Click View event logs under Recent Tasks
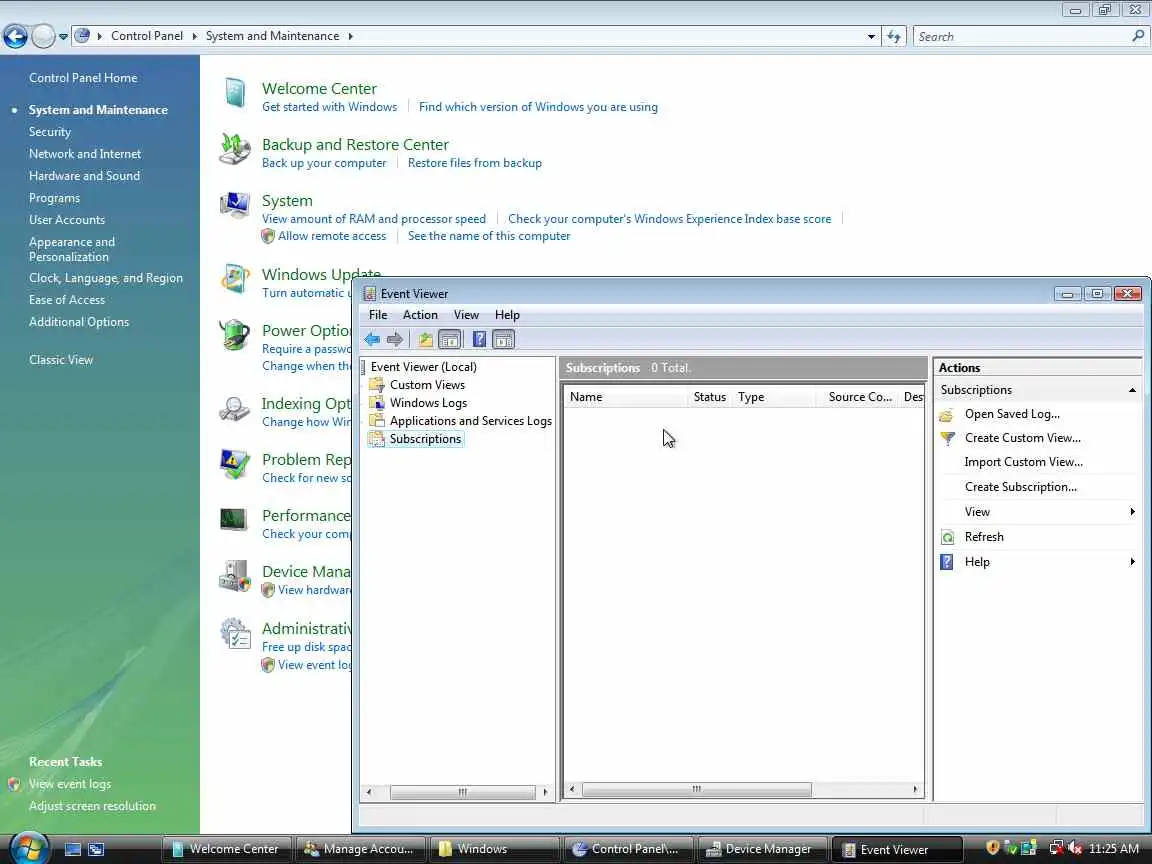 70,784
